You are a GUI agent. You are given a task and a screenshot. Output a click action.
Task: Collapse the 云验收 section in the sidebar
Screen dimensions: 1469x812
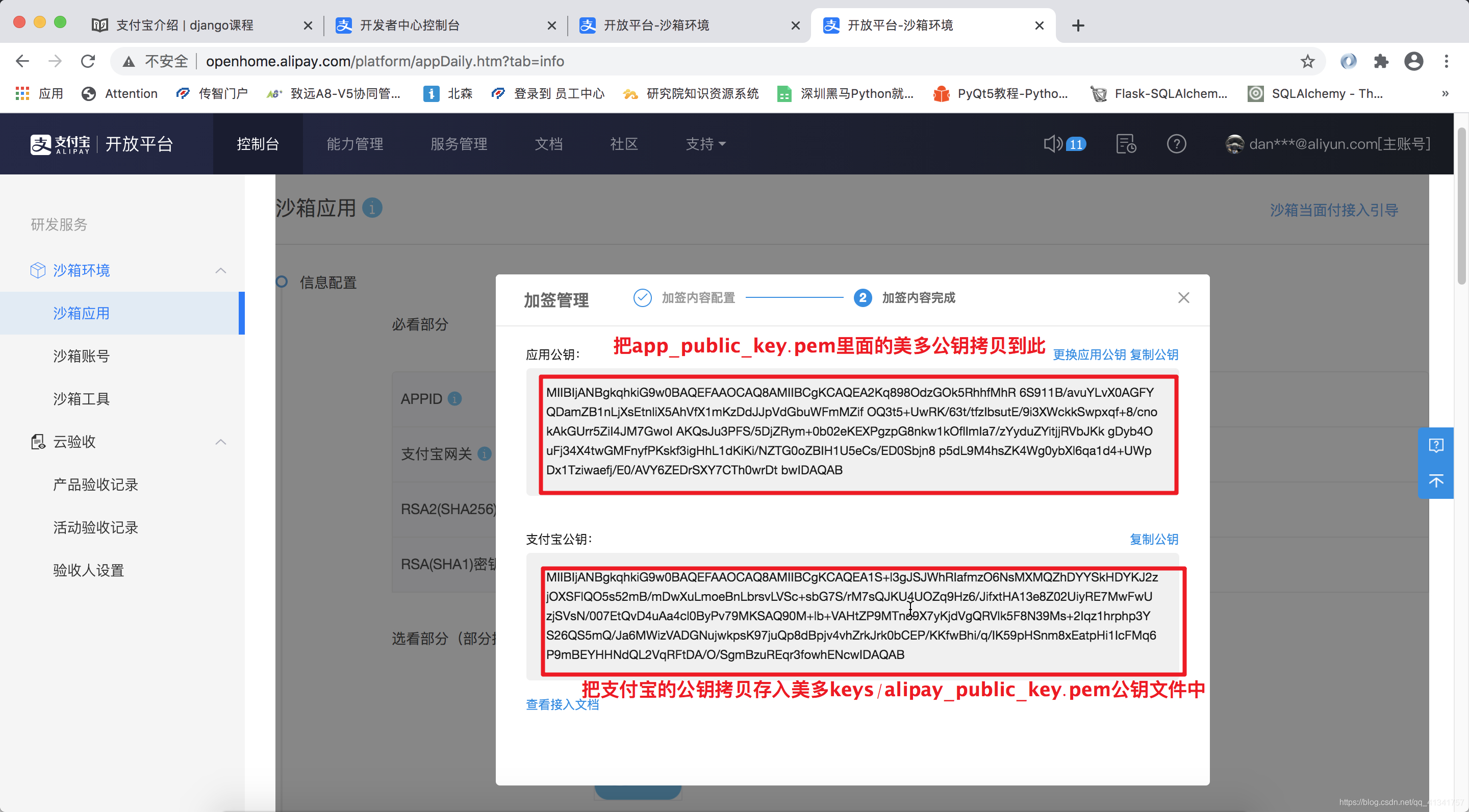tap(221, 441)
